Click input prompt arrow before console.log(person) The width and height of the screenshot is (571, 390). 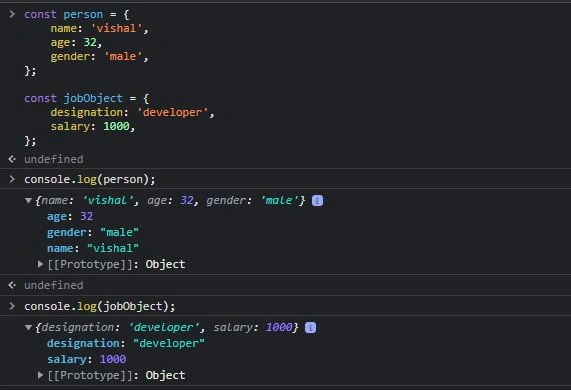pyautogui.click(x=12, y=179)
